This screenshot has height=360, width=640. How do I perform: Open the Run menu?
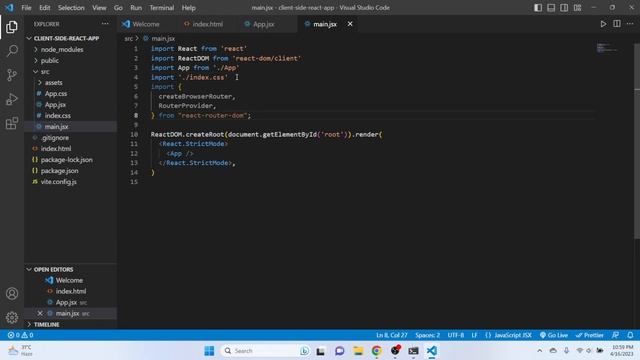point(136,8)
